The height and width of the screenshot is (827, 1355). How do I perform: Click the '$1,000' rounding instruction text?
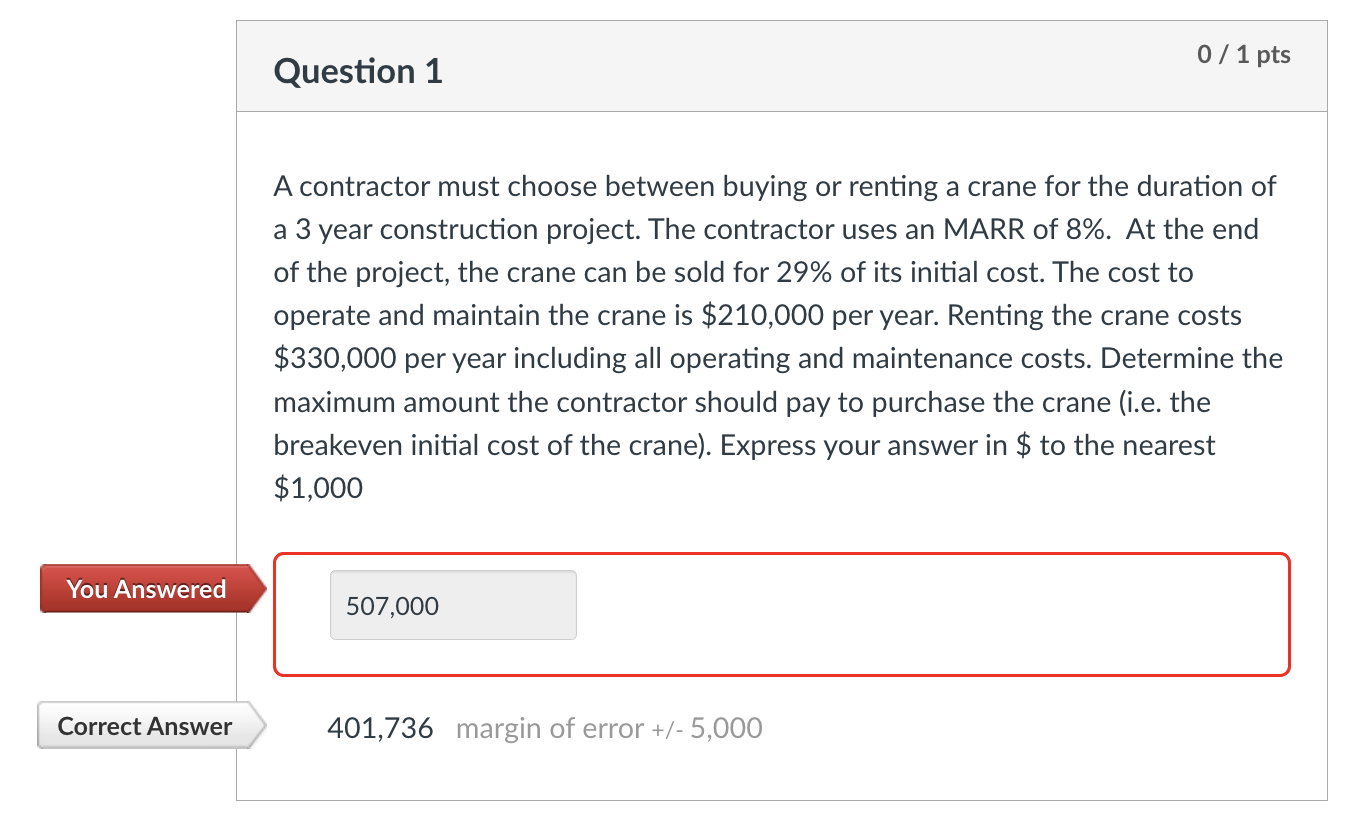316,487
